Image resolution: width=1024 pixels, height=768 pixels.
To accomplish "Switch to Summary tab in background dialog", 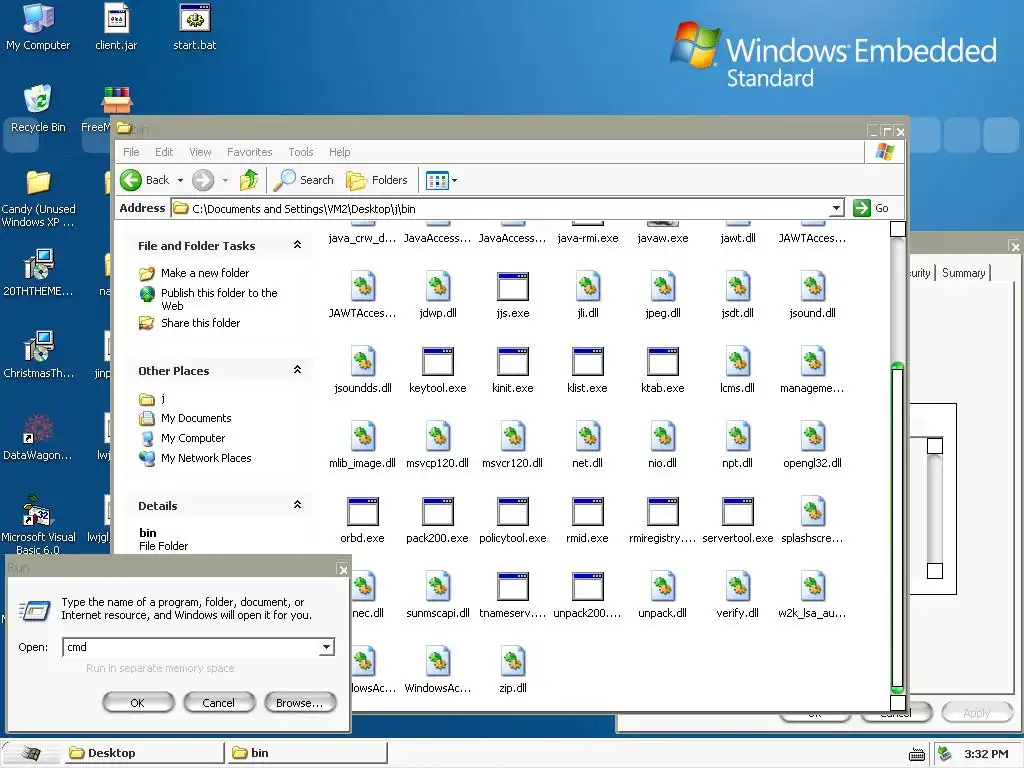I will 963,273.
